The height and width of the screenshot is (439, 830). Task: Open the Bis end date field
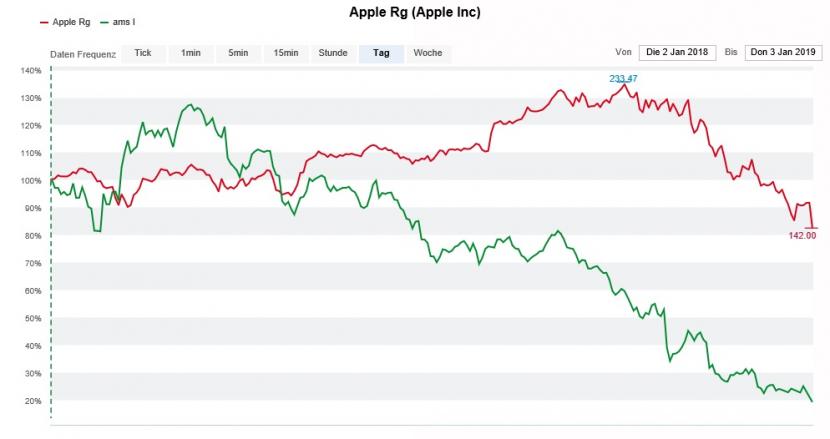pos(782,53)
